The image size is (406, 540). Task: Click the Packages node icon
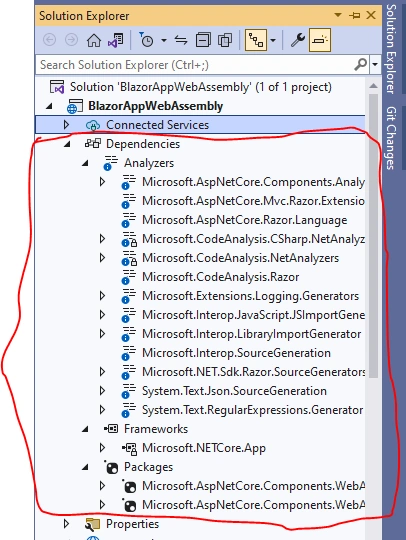(111, 467)
